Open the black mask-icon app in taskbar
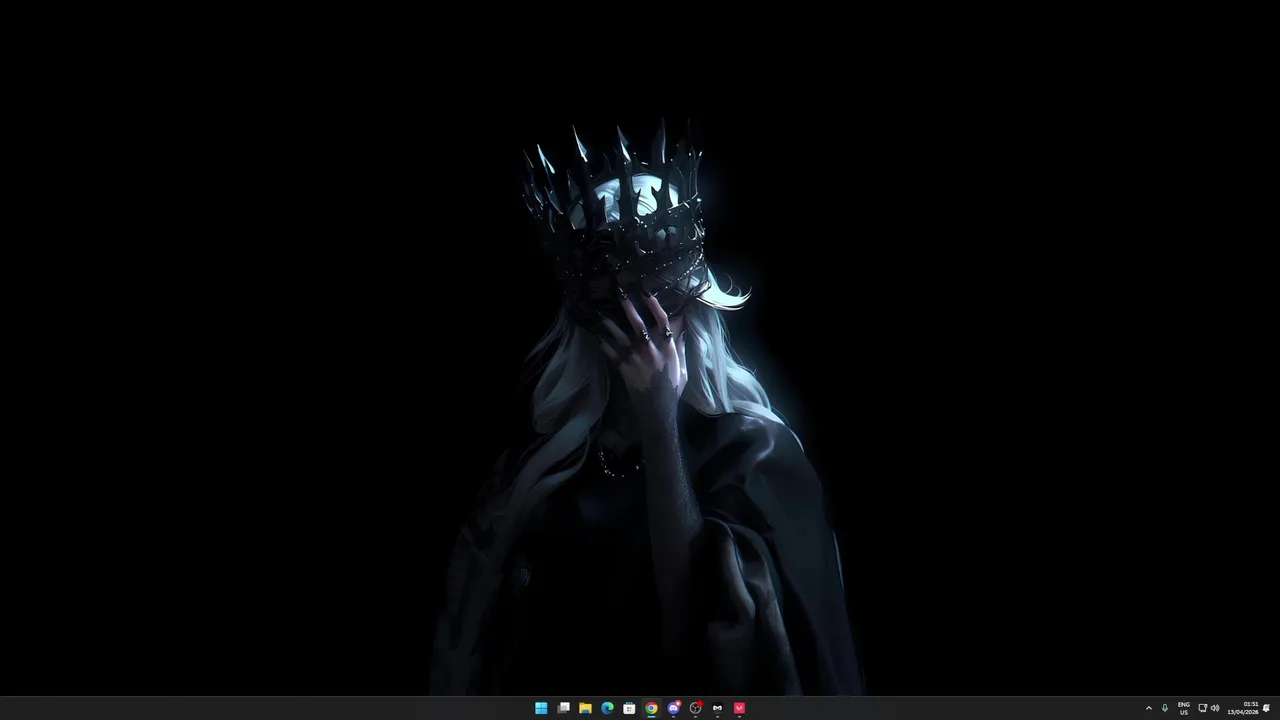Image resolution: width=1280 pixels, height=720 pixels. [x=717, y=708]
